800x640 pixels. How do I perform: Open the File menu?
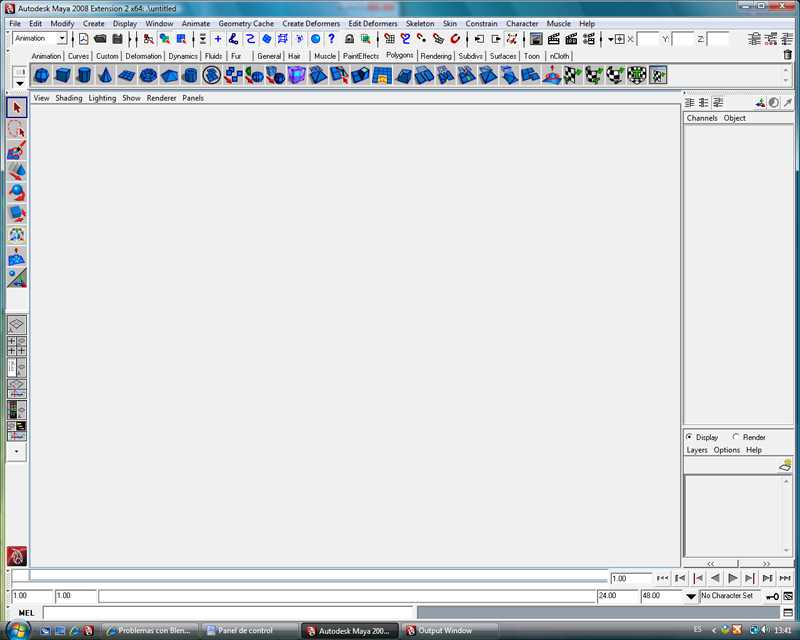tap(15, 23)
